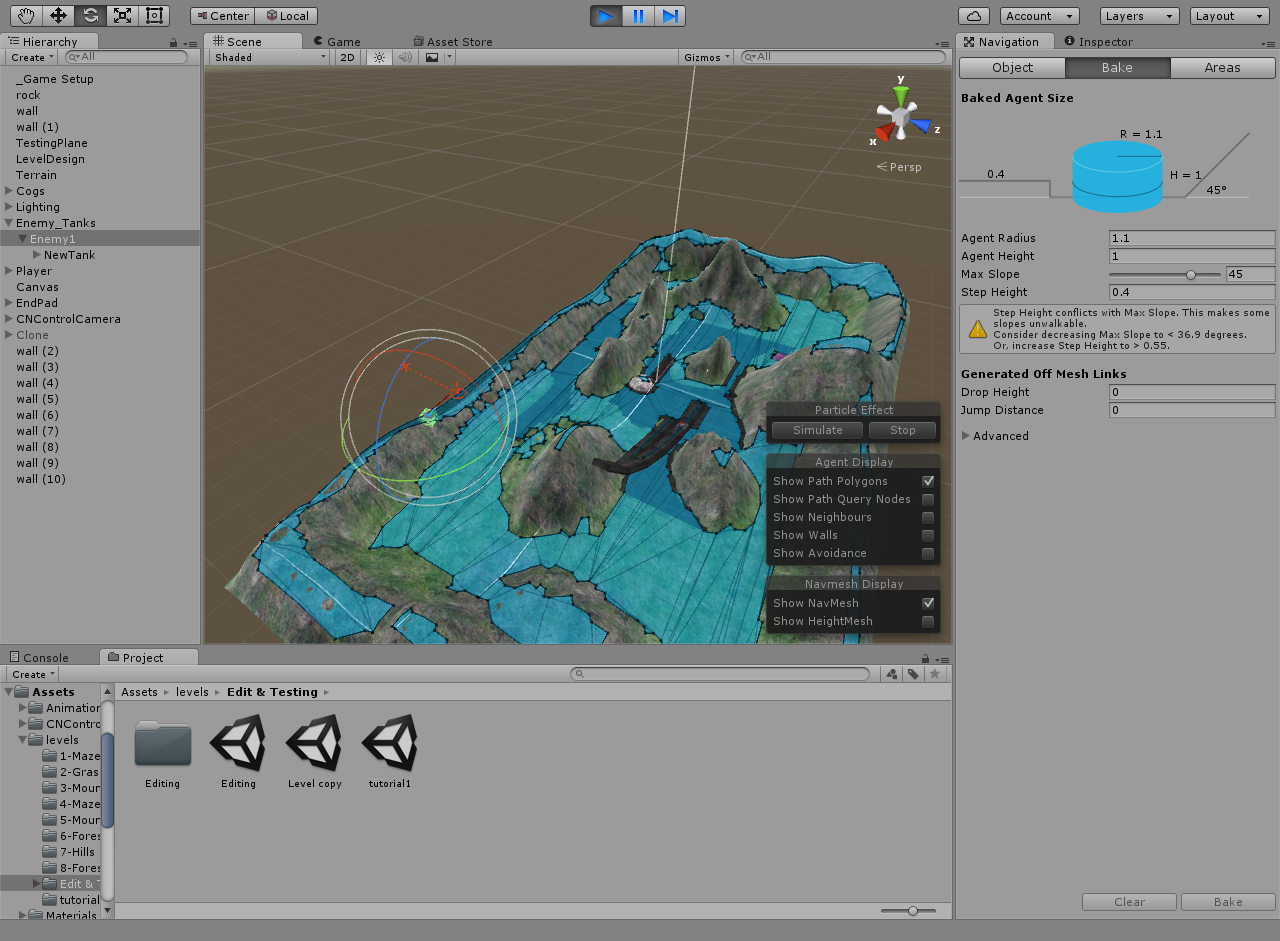The width and height of the screenshot is (1280, 941).
Task: Click the Step frame button
Action: (x=670, y=16)
